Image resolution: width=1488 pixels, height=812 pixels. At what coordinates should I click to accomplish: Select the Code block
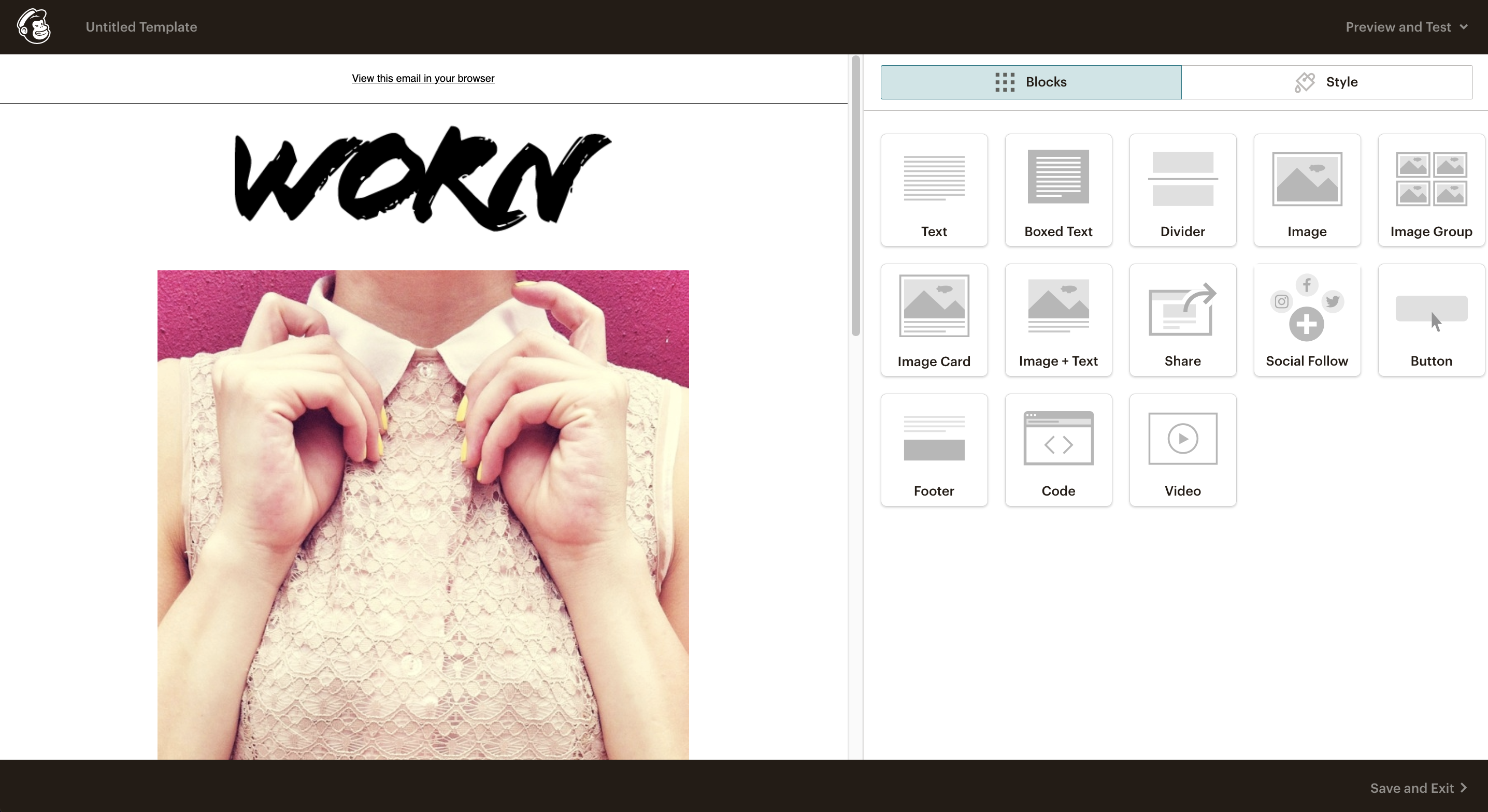(x=1058, y=450)
